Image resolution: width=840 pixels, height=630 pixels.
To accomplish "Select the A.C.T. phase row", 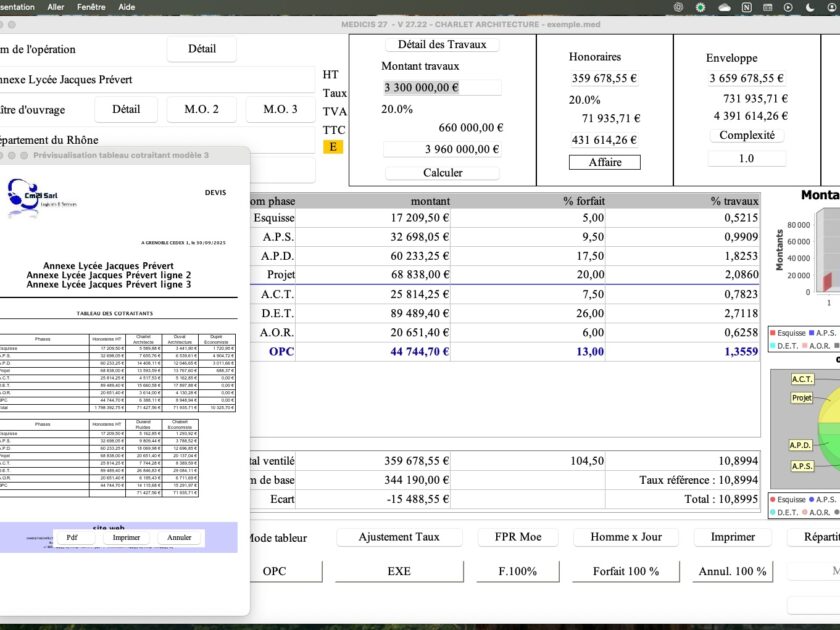I will [505, 294].
